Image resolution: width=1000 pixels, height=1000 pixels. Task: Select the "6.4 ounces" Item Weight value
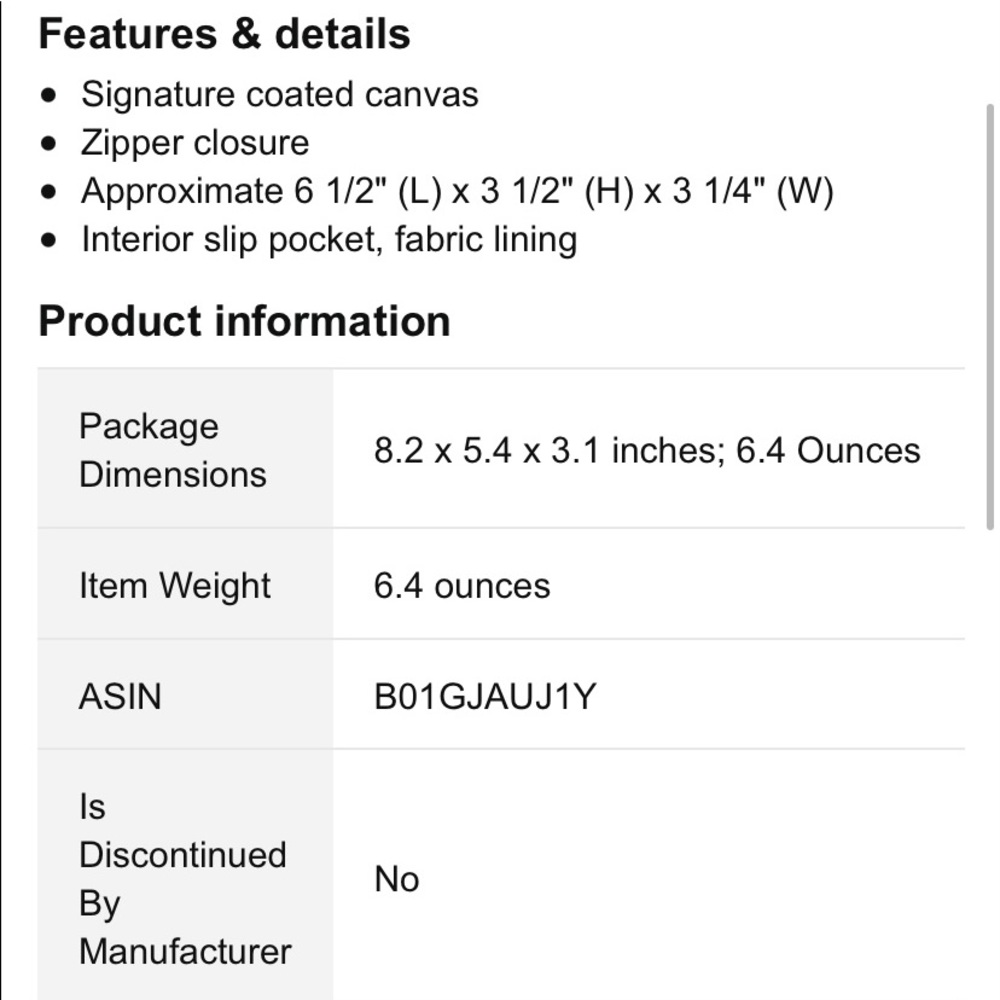coord(461,585)
